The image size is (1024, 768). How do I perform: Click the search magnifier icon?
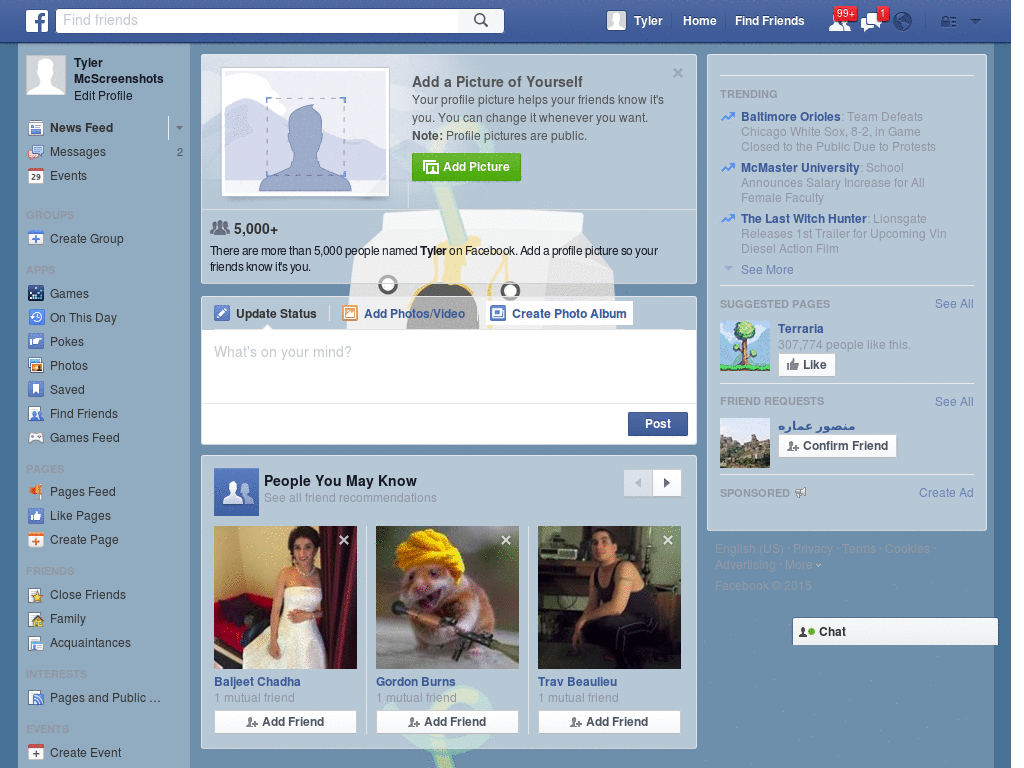click(x=481, y=20)
